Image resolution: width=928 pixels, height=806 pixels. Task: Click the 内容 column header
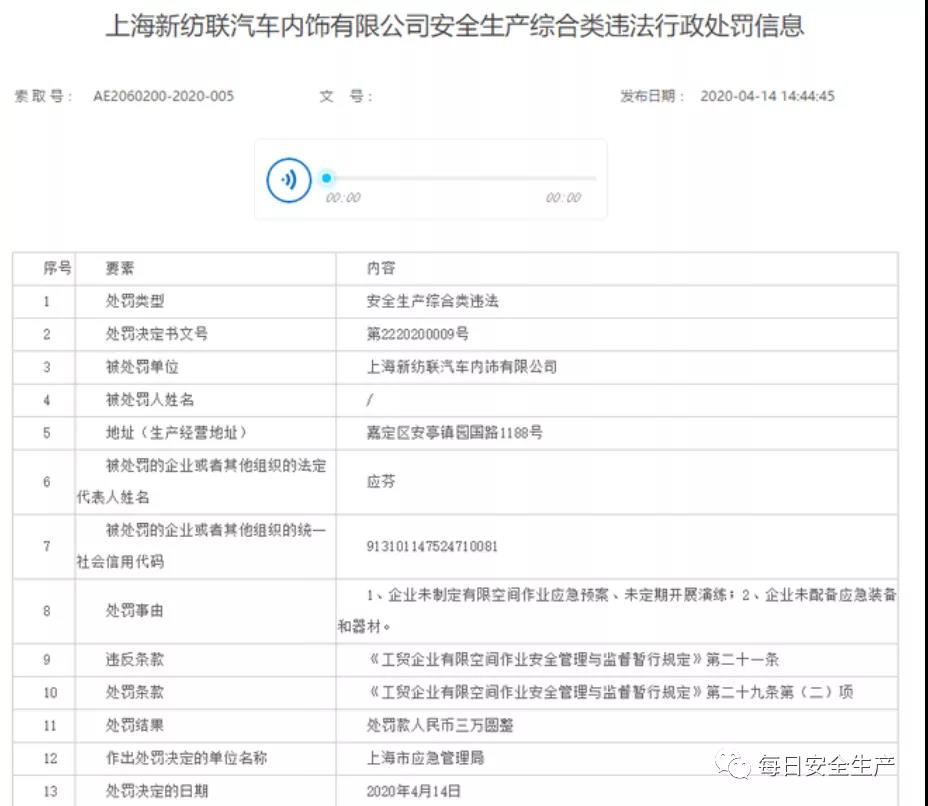[381, 268]
